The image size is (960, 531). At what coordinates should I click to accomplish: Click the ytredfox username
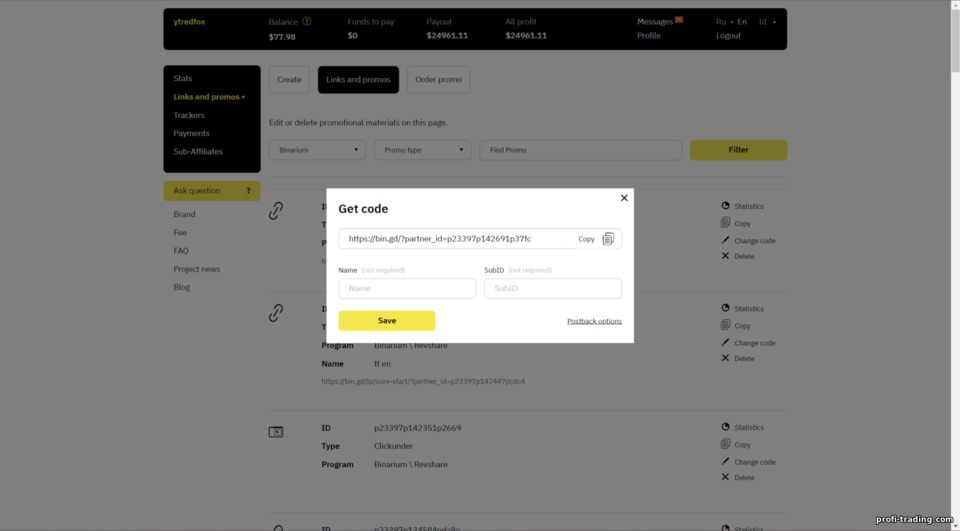(x=189, y=21)
